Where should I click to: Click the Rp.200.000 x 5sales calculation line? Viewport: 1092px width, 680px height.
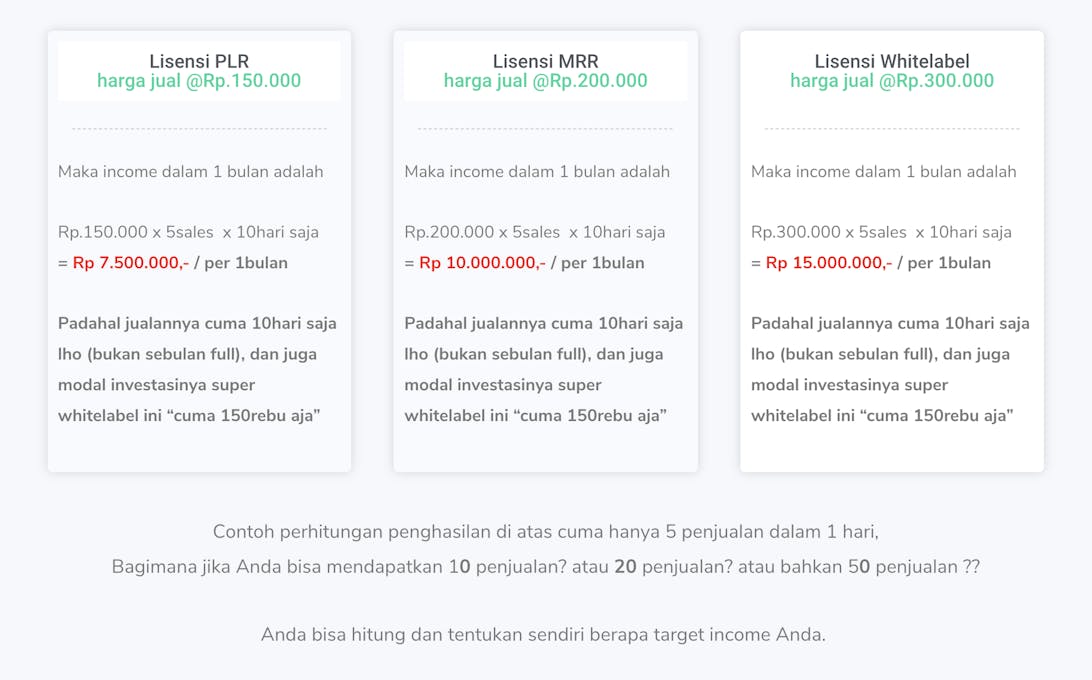point(534,232)
